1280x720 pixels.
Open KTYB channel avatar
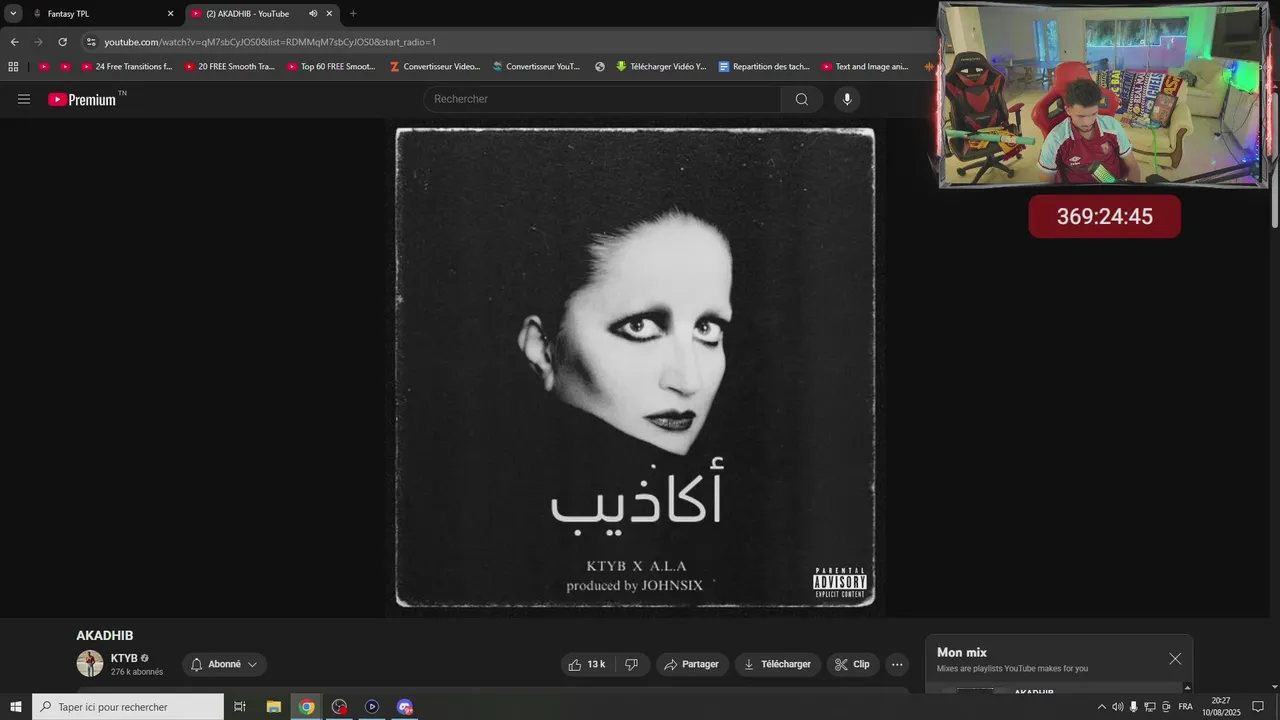(x=90, y=663)
